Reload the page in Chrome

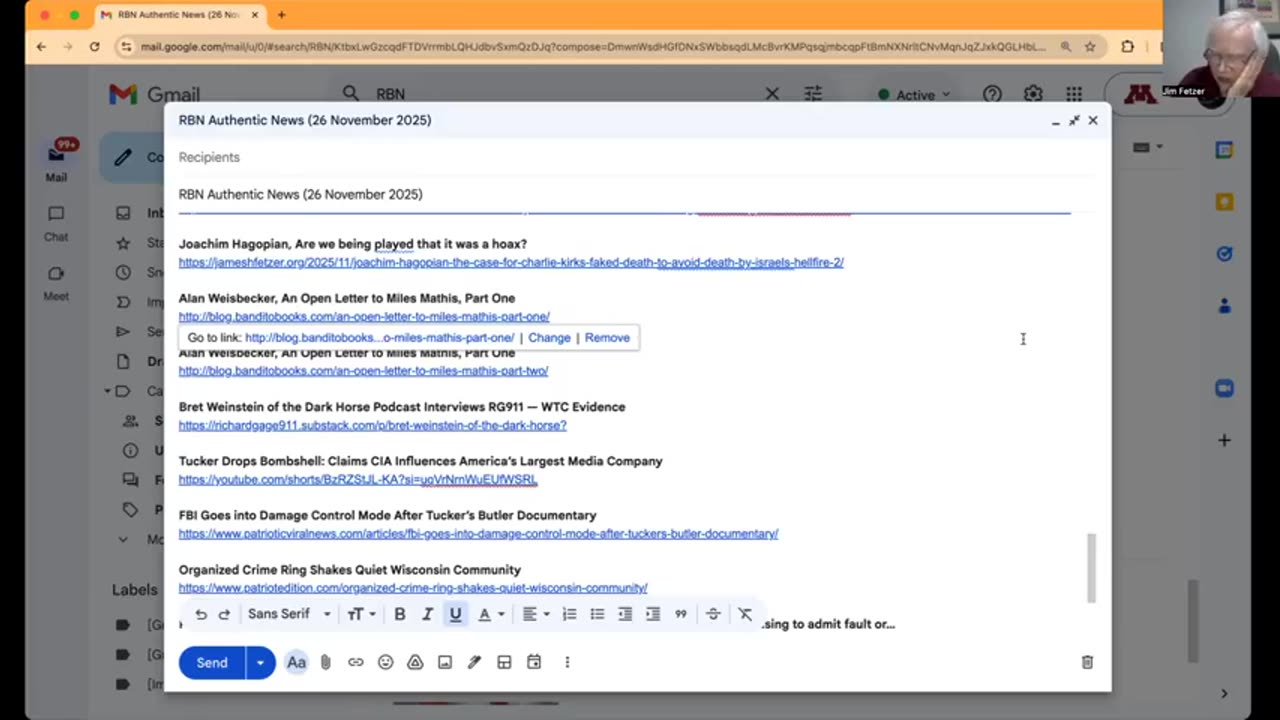94,46
